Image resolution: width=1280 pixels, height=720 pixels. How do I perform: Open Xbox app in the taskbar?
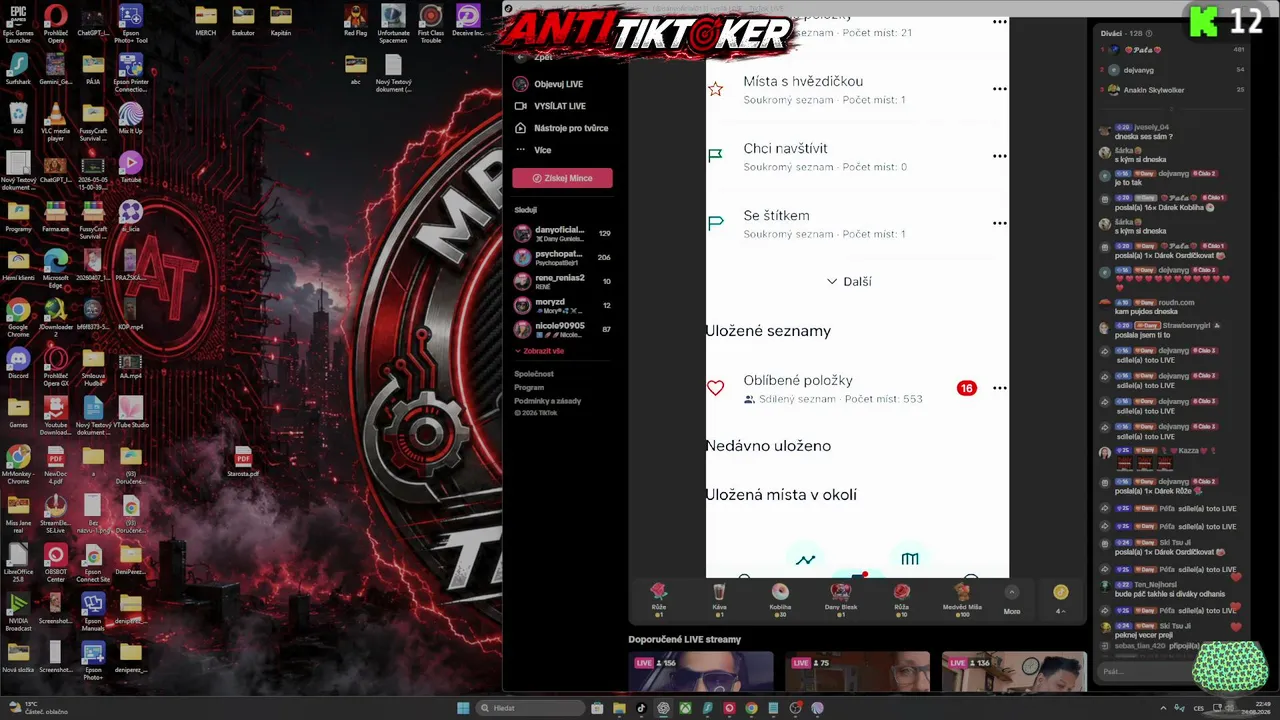[686, 708]
